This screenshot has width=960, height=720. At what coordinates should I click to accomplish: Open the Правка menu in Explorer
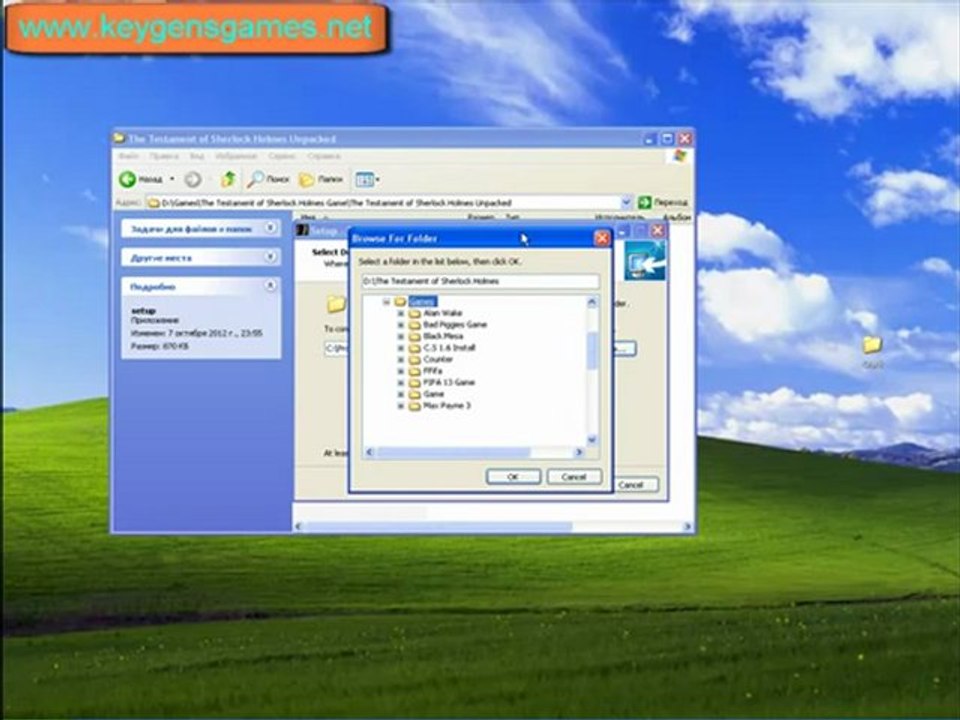164,156
